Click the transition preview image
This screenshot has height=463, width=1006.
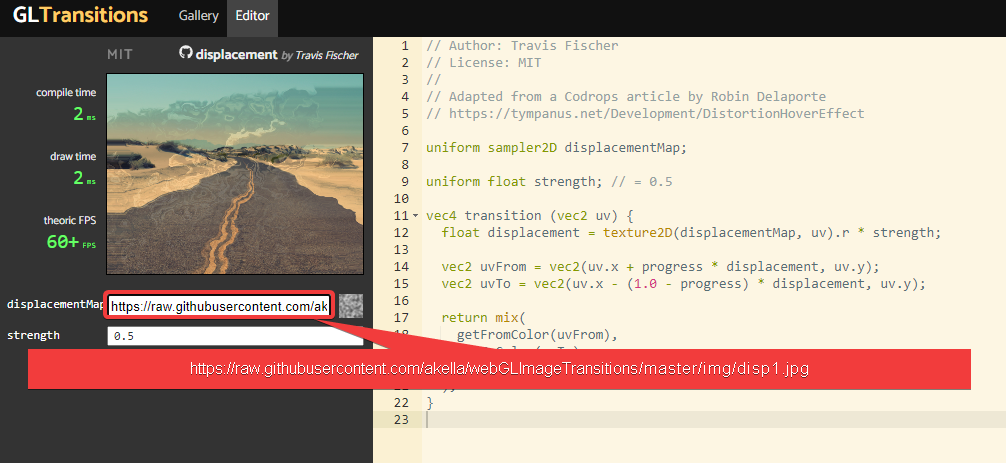pyautogui.click(x=235, y=174)
